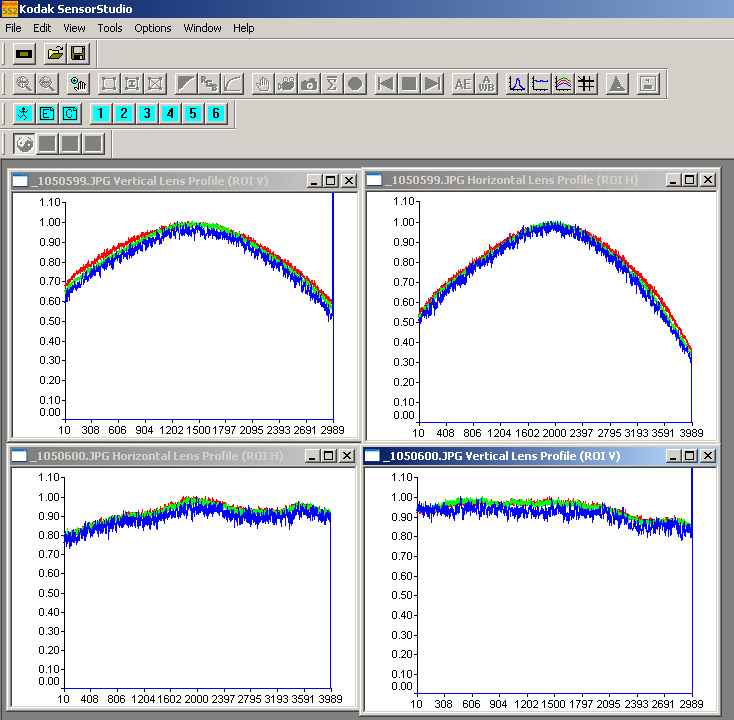Open the histogram plot tool
The width and height of the screenshot is (734, 720).
coord(517,84)
